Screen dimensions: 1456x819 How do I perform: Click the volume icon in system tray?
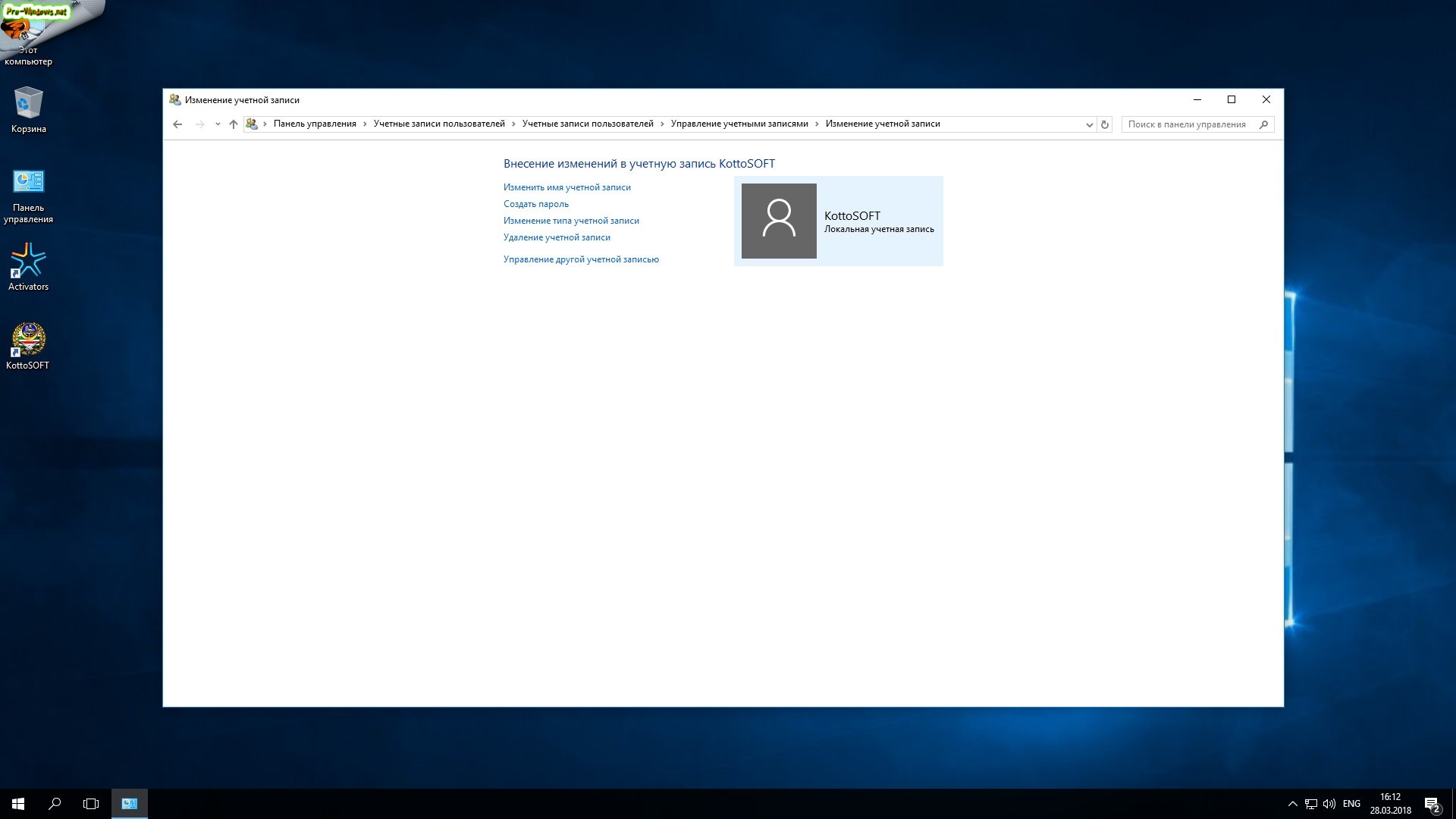click(x=1329, y=804)
